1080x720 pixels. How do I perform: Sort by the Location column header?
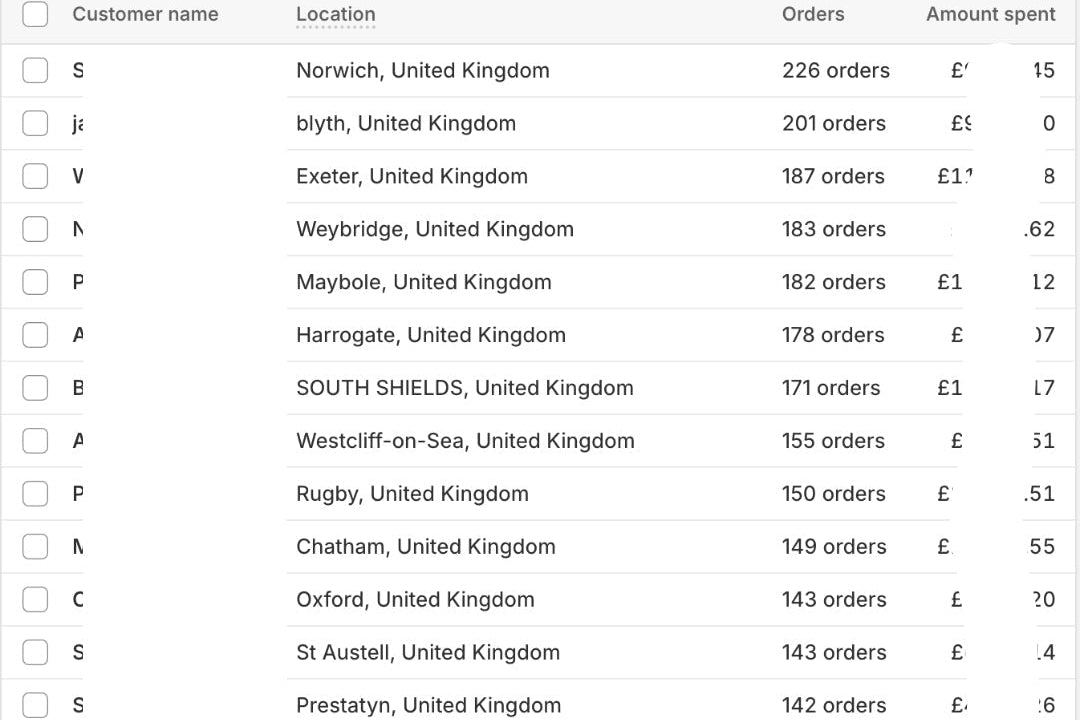[x=336, y=14]
